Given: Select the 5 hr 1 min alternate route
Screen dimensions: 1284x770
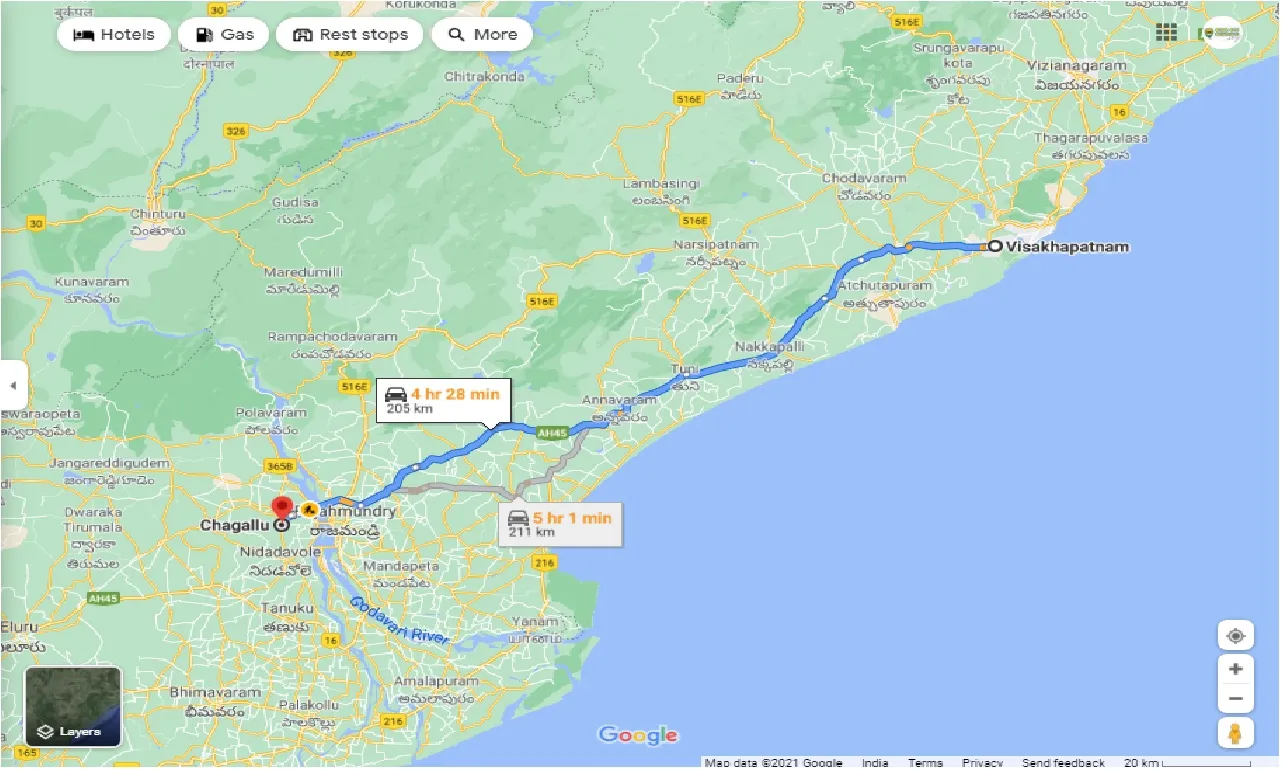Looking at the screenshot, I should (x=560, y=523).
